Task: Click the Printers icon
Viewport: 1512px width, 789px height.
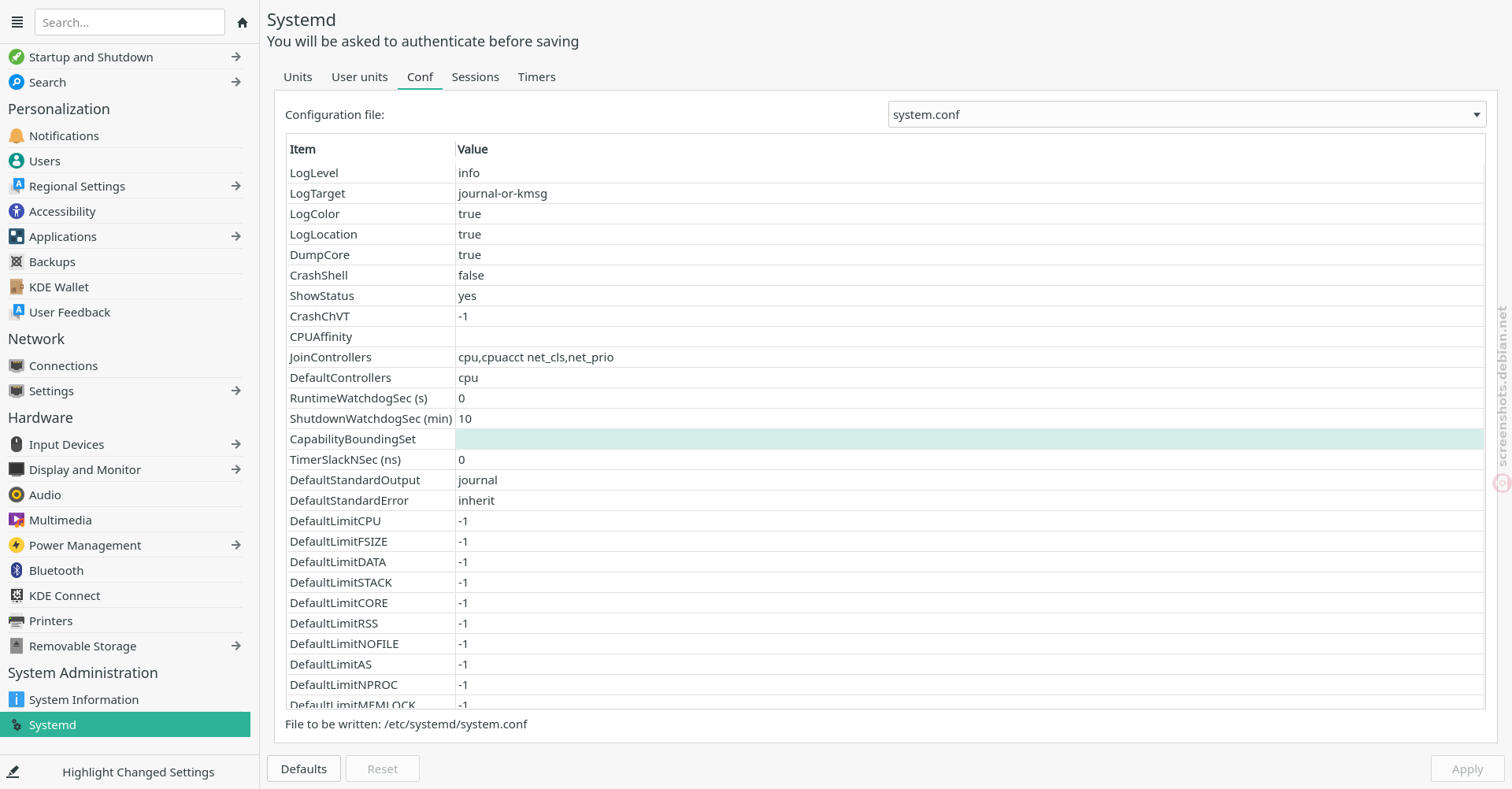Action: [x=17, y=620]
